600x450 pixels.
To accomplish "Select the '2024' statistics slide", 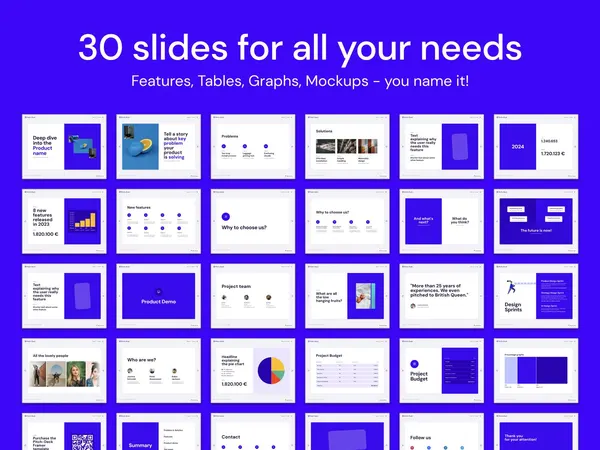I will pos(536,147).
